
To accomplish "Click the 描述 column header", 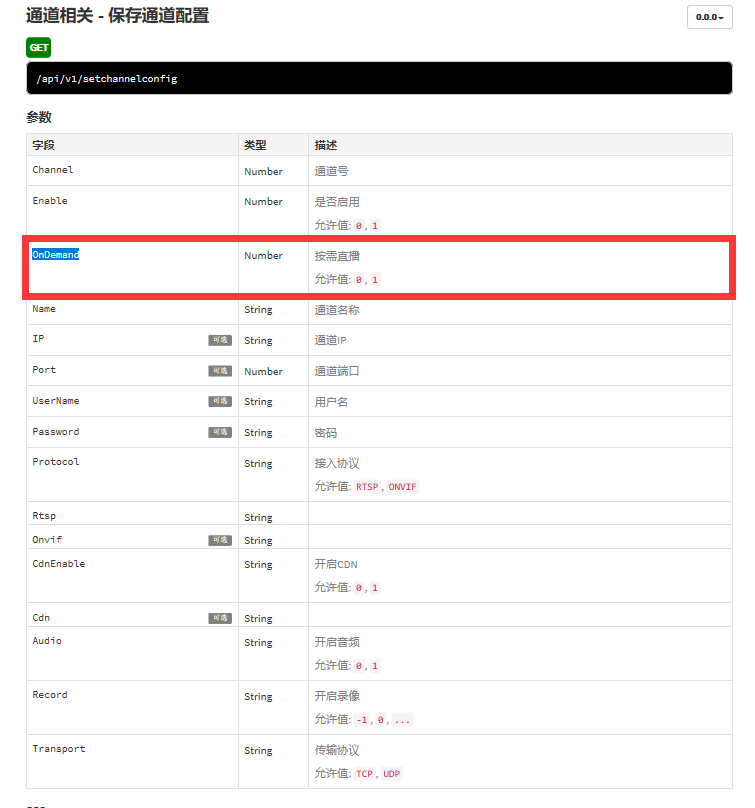I will pyautogui.click(x=326, y=145).
